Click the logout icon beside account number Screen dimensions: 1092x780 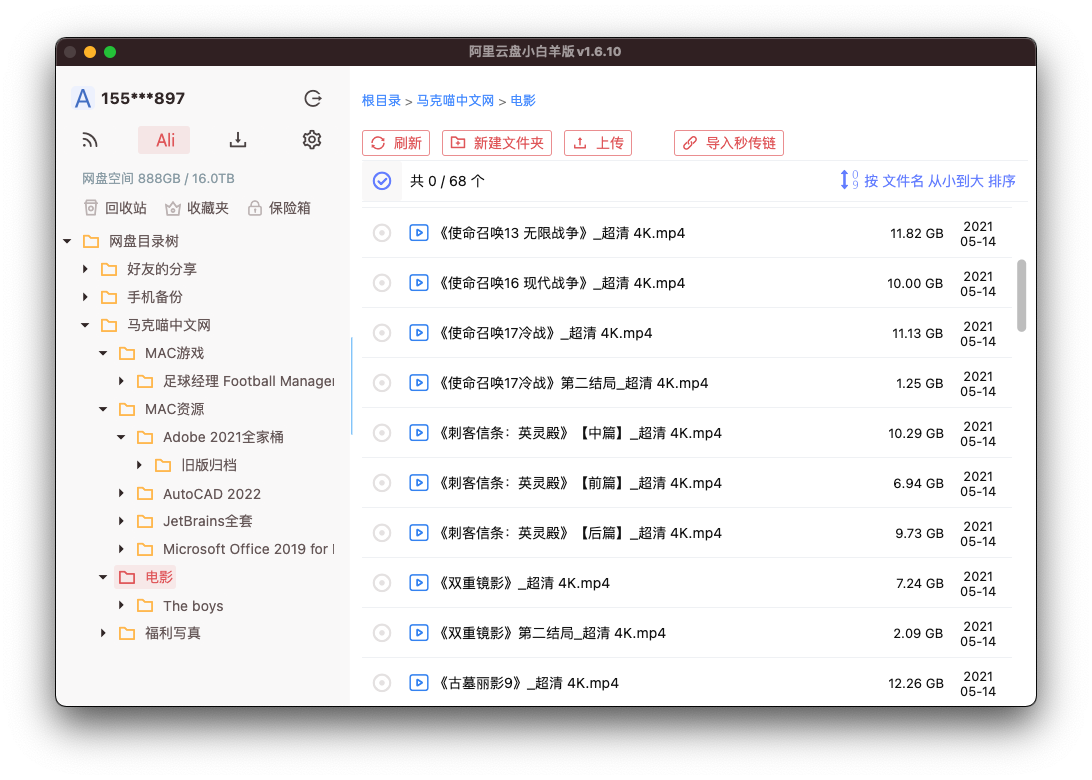(313, 98)
